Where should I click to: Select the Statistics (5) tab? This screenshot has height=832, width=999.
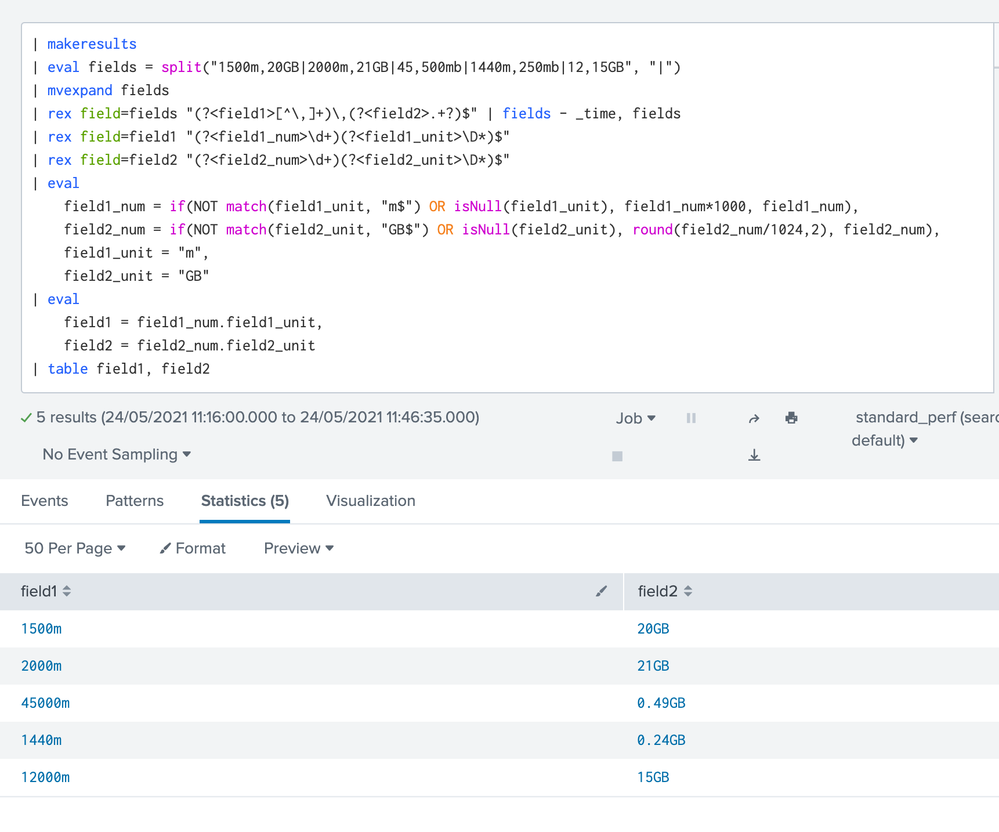(x=244, y=501)
